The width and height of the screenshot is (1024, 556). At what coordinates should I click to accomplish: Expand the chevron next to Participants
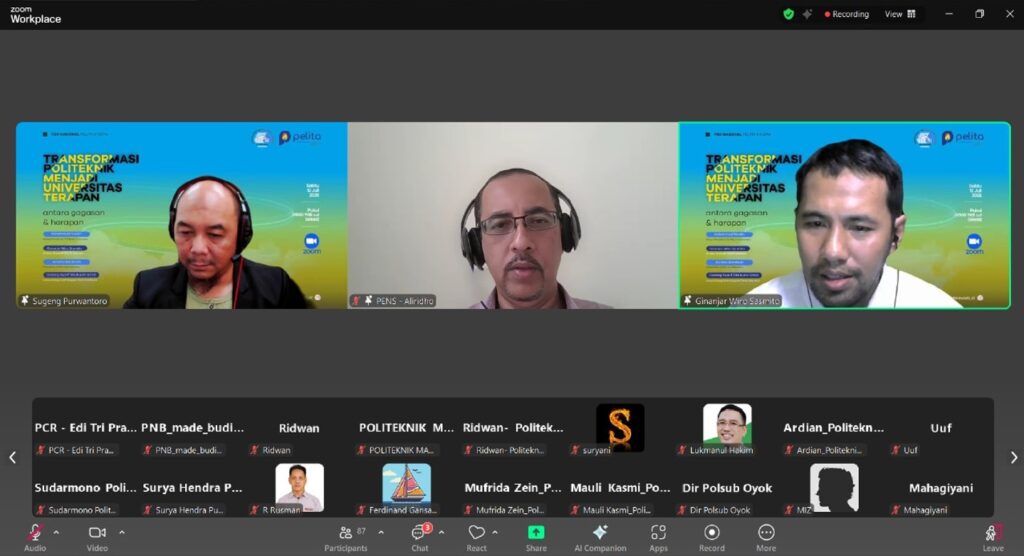point(381,532)
